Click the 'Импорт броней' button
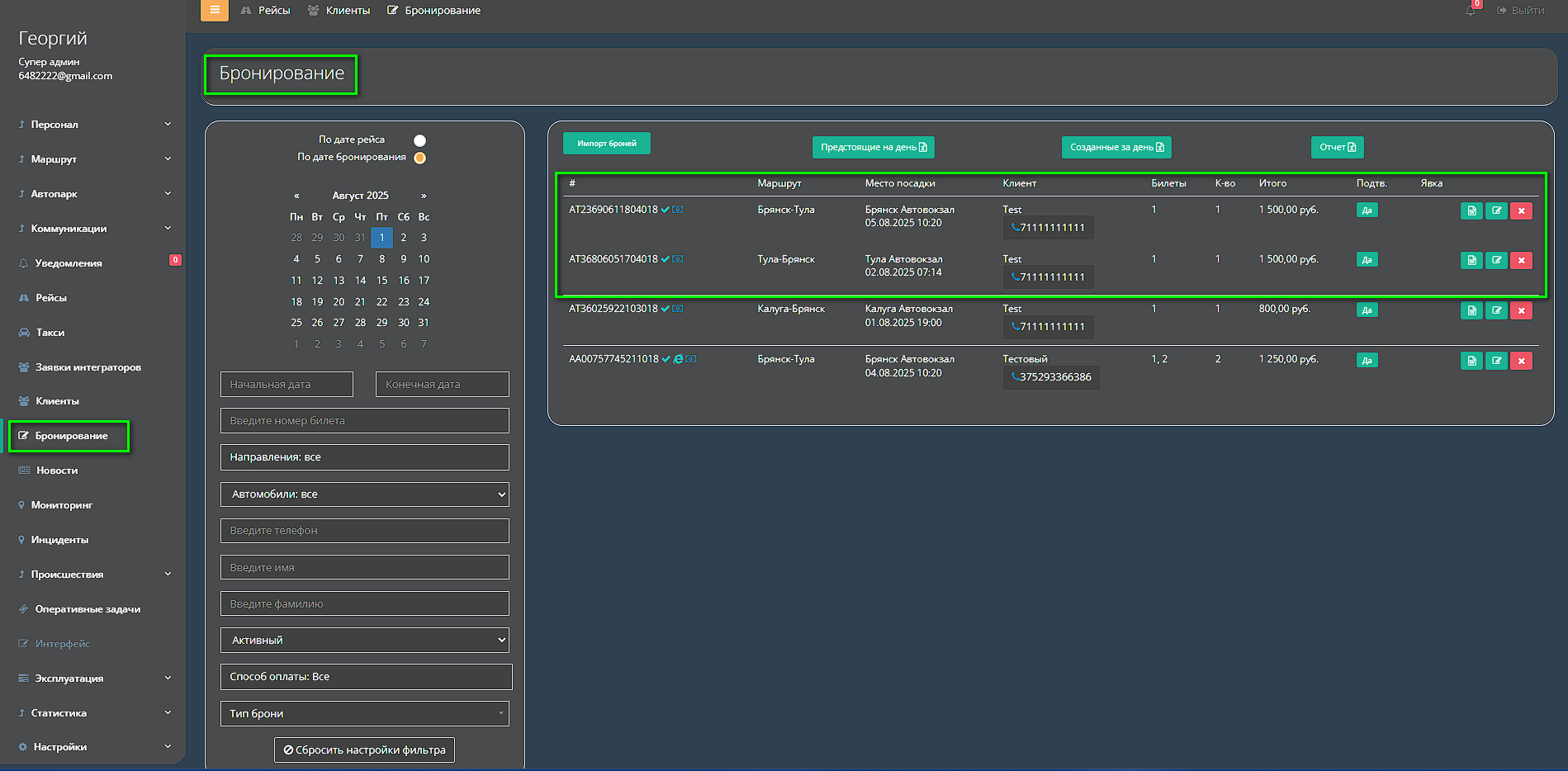Viewport: 1568px width, 771px height. pos(606,144)
